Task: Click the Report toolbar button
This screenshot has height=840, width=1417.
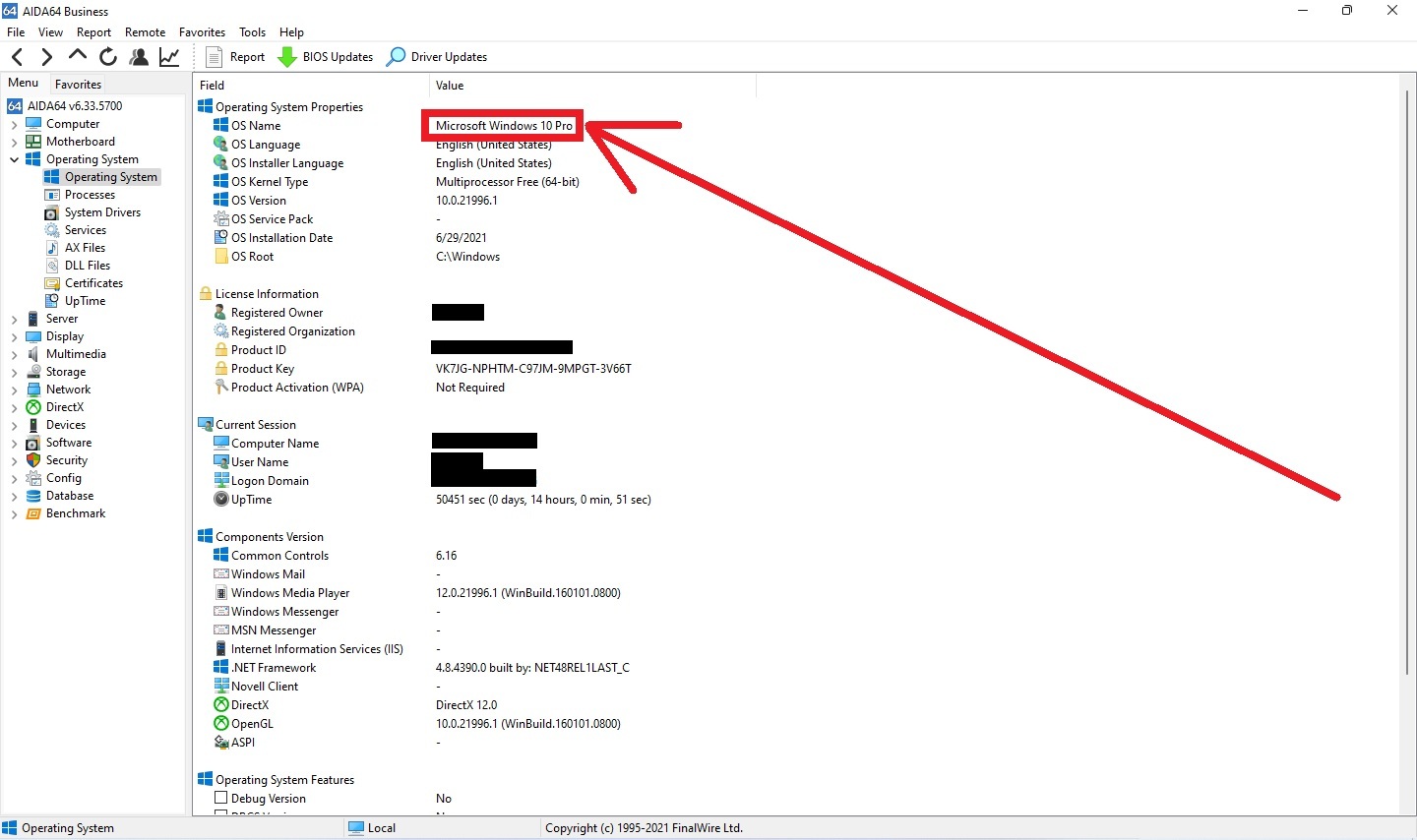Action: click(x=235, y=57)
